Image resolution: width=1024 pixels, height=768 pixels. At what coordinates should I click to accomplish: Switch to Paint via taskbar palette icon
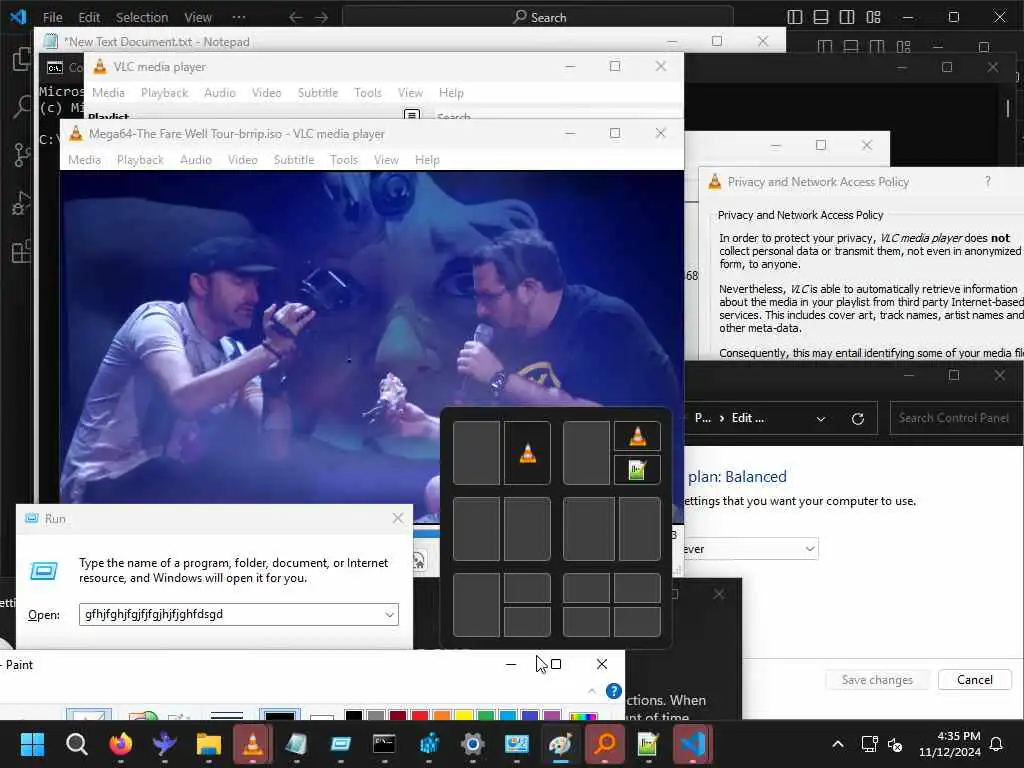coord(560,744)
